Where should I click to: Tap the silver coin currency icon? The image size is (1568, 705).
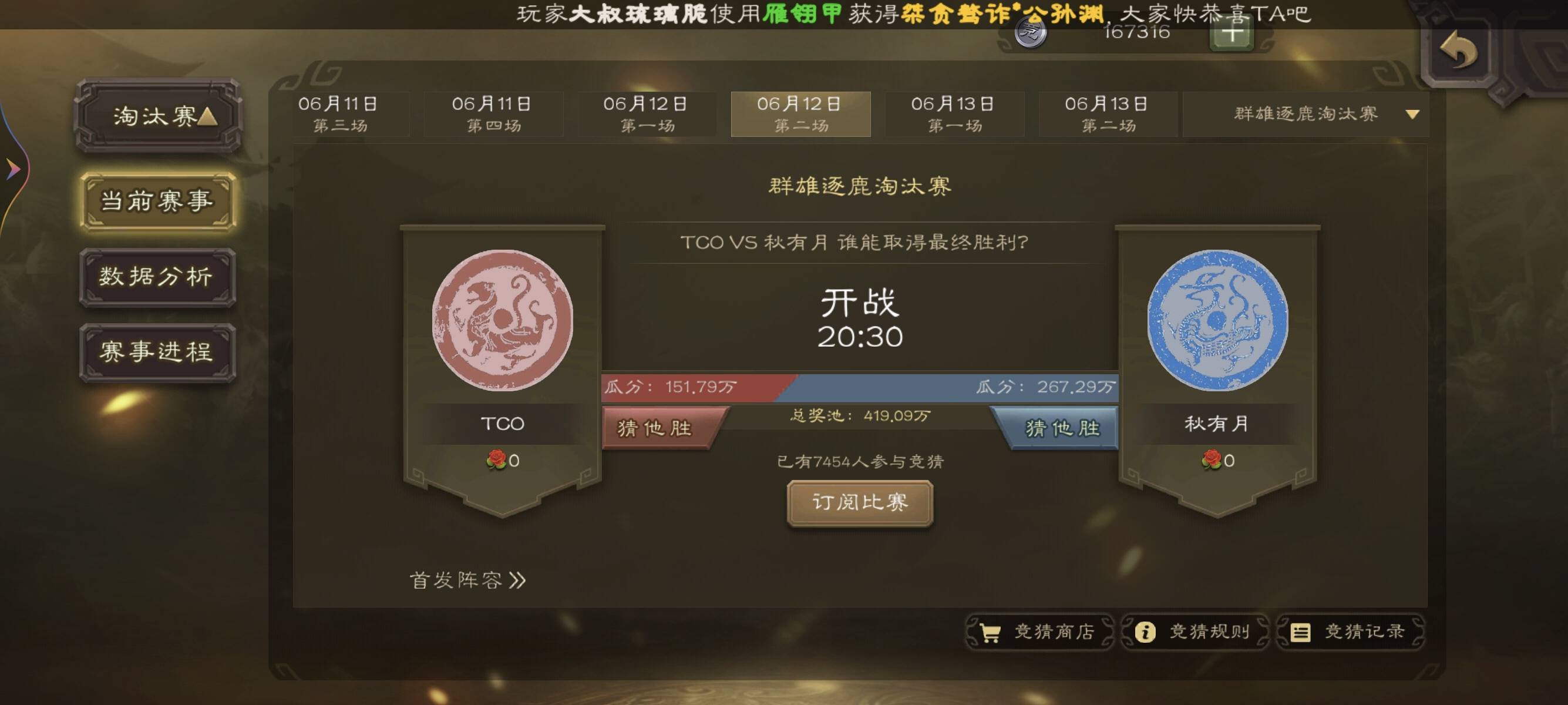1031,32
